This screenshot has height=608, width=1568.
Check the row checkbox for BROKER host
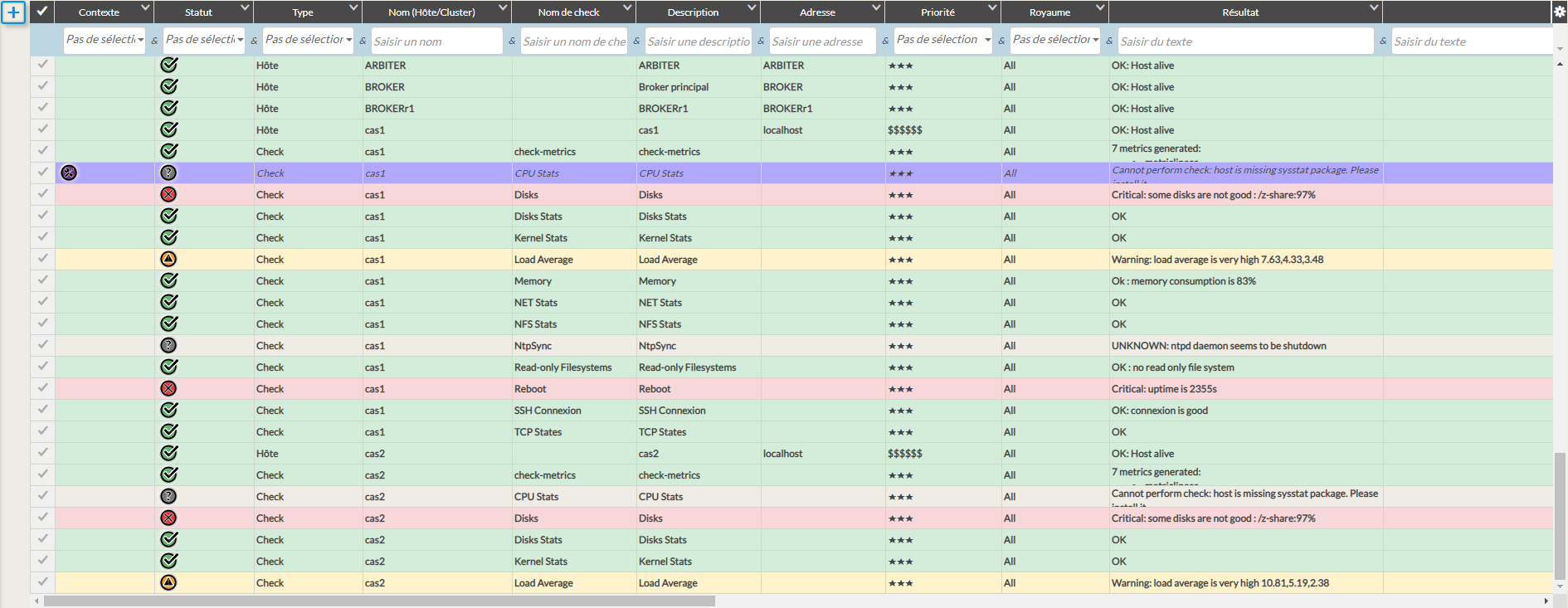coord(42,86)
